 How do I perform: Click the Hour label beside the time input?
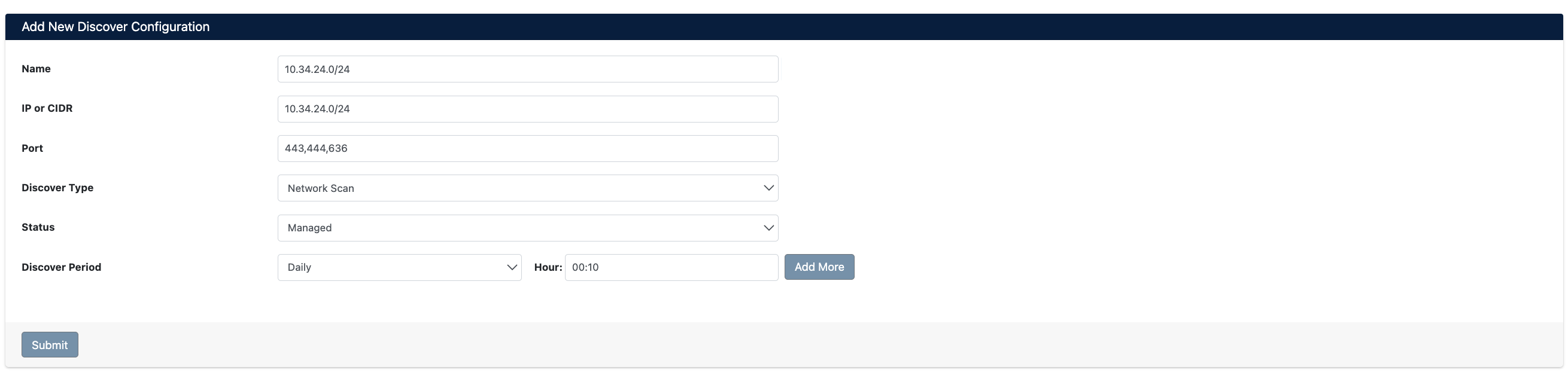(x=546, y=267)
